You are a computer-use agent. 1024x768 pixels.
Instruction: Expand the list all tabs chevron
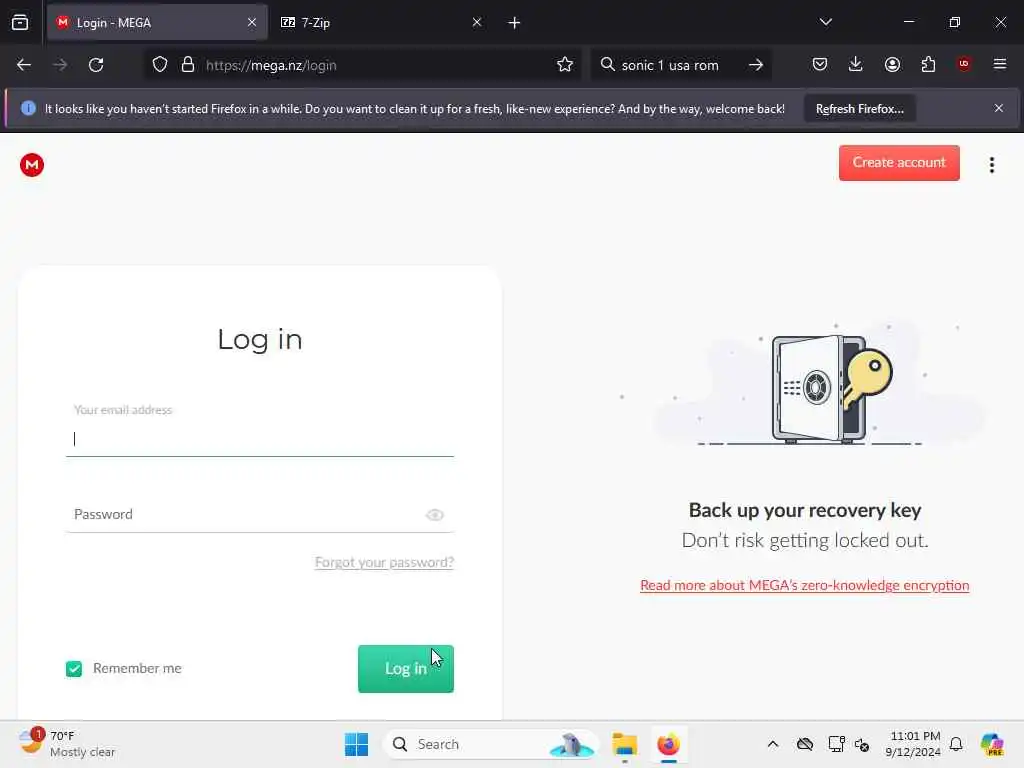pyautogui.click(x=826, y=22)
